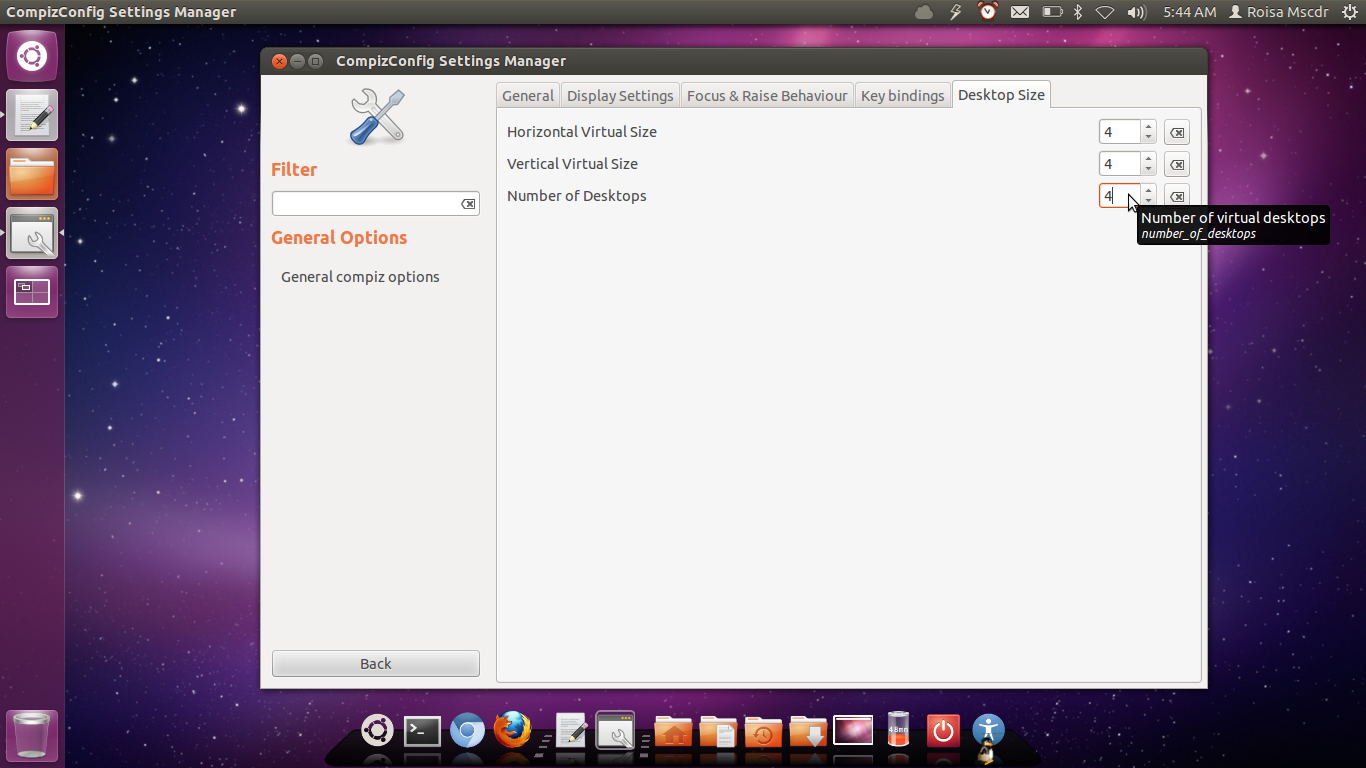Click the Horizontal Virtual Size value field
Screen dimensions: 1366x768
pos(1120,132)
